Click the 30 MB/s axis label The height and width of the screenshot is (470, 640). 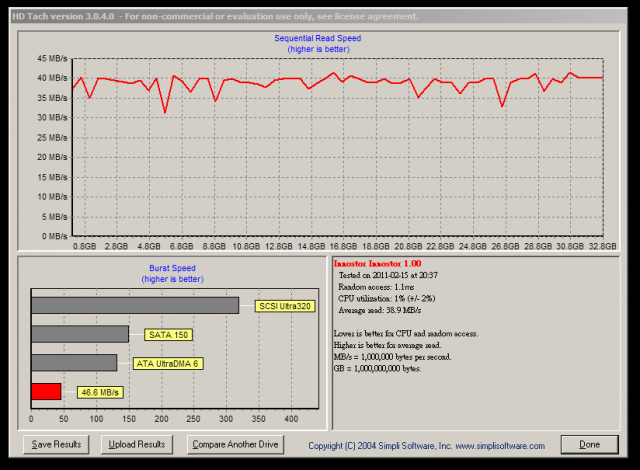click(x=52, y=118)
